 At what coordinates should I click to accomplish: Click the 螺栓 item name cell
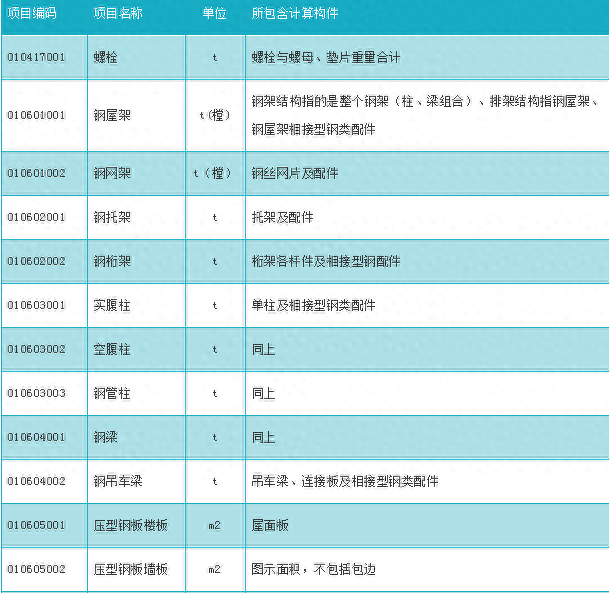point(106,58)
